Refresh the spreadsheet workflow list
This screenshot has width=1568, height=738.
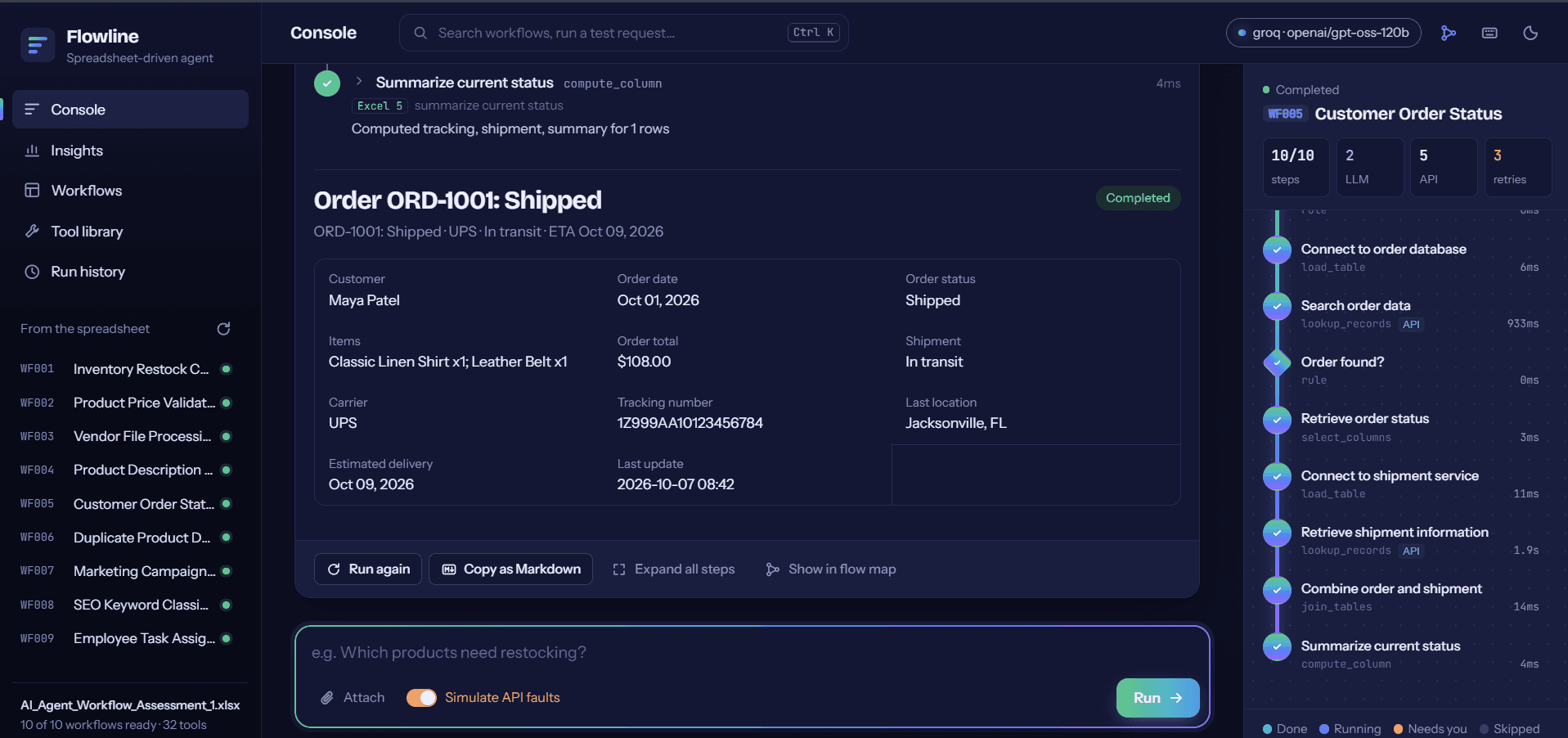(223, 329)
